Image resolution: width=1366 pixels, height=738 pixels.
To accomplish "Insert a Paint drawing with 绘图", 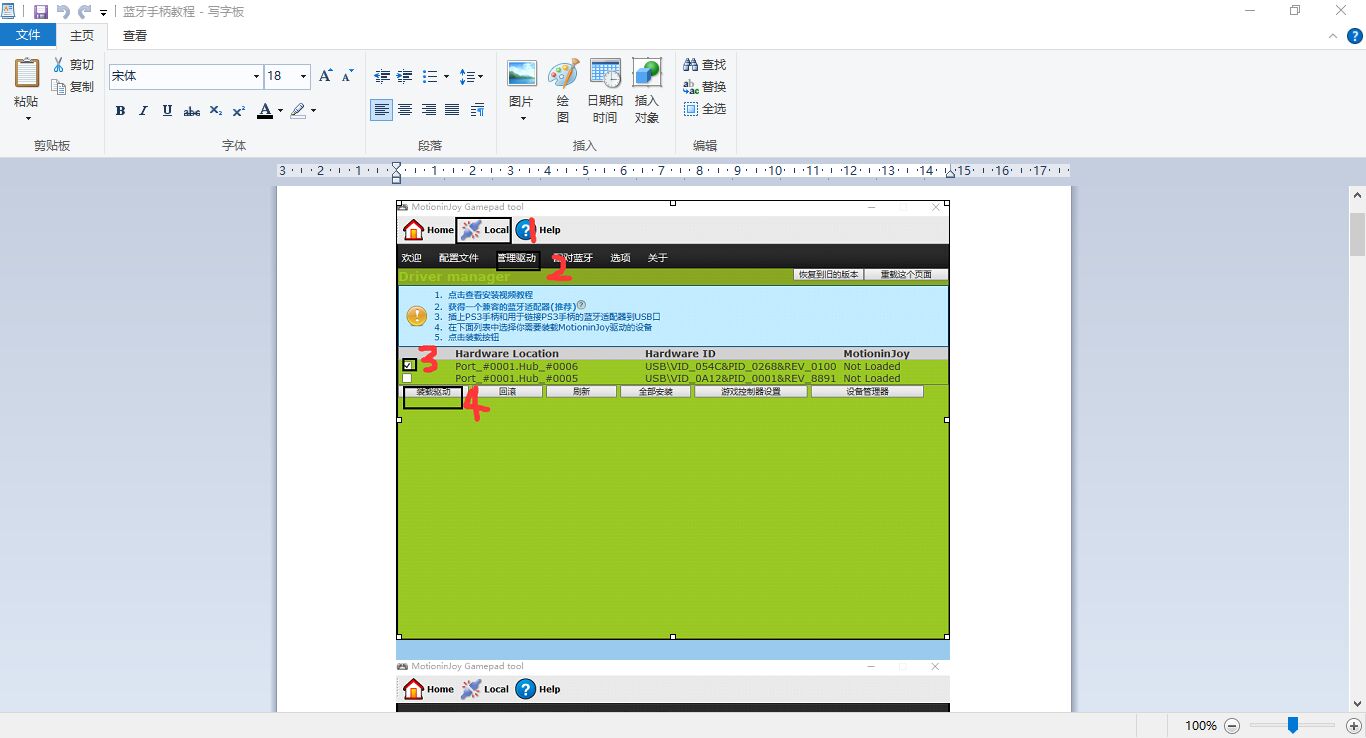I will (563, 91).
